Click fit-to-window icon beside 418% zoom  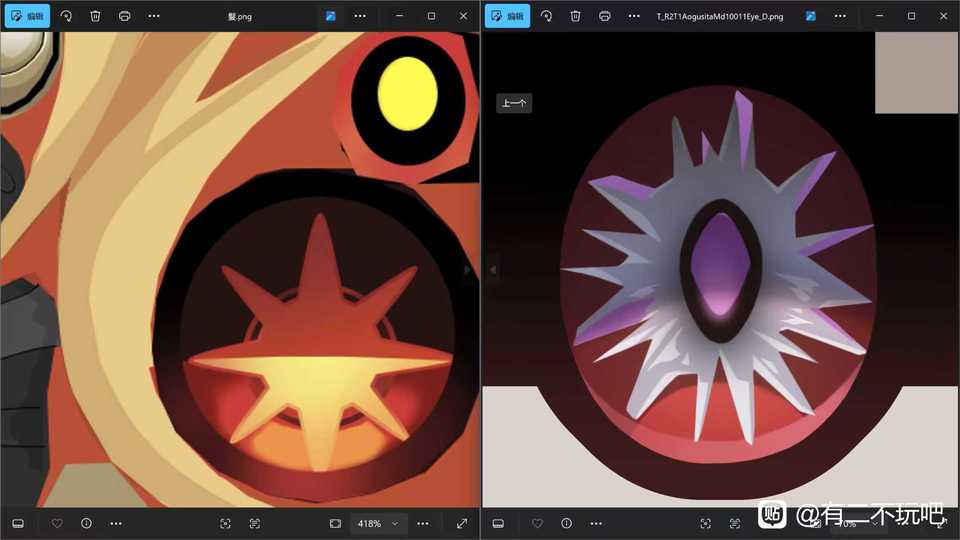[335, 523]
